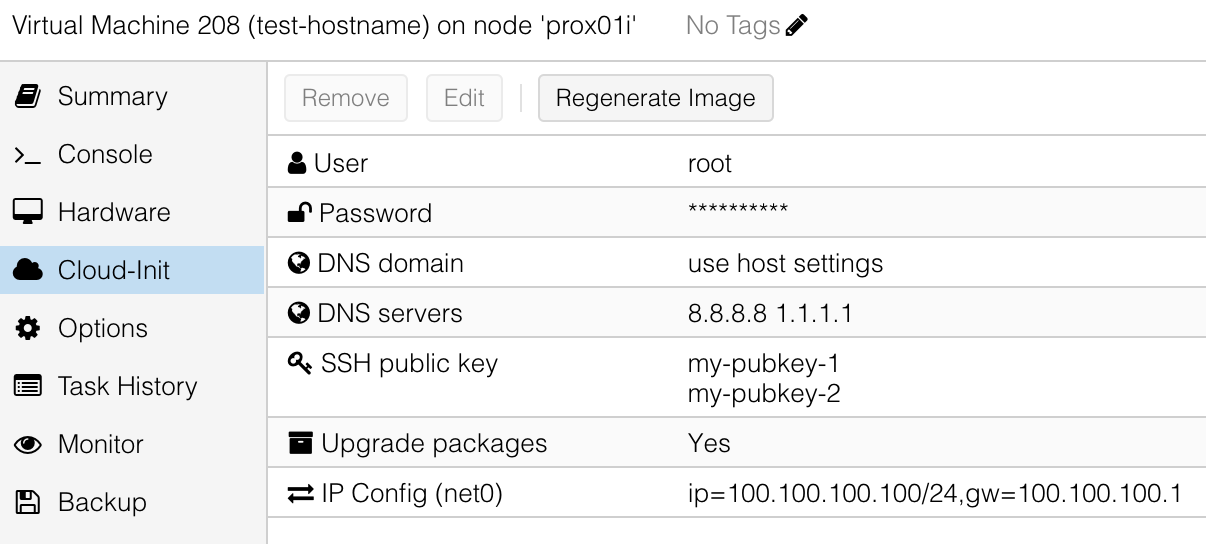Click the key icon for SSH public key
The height and width of the screenshot is (544, 1206).
click(300, 364)
